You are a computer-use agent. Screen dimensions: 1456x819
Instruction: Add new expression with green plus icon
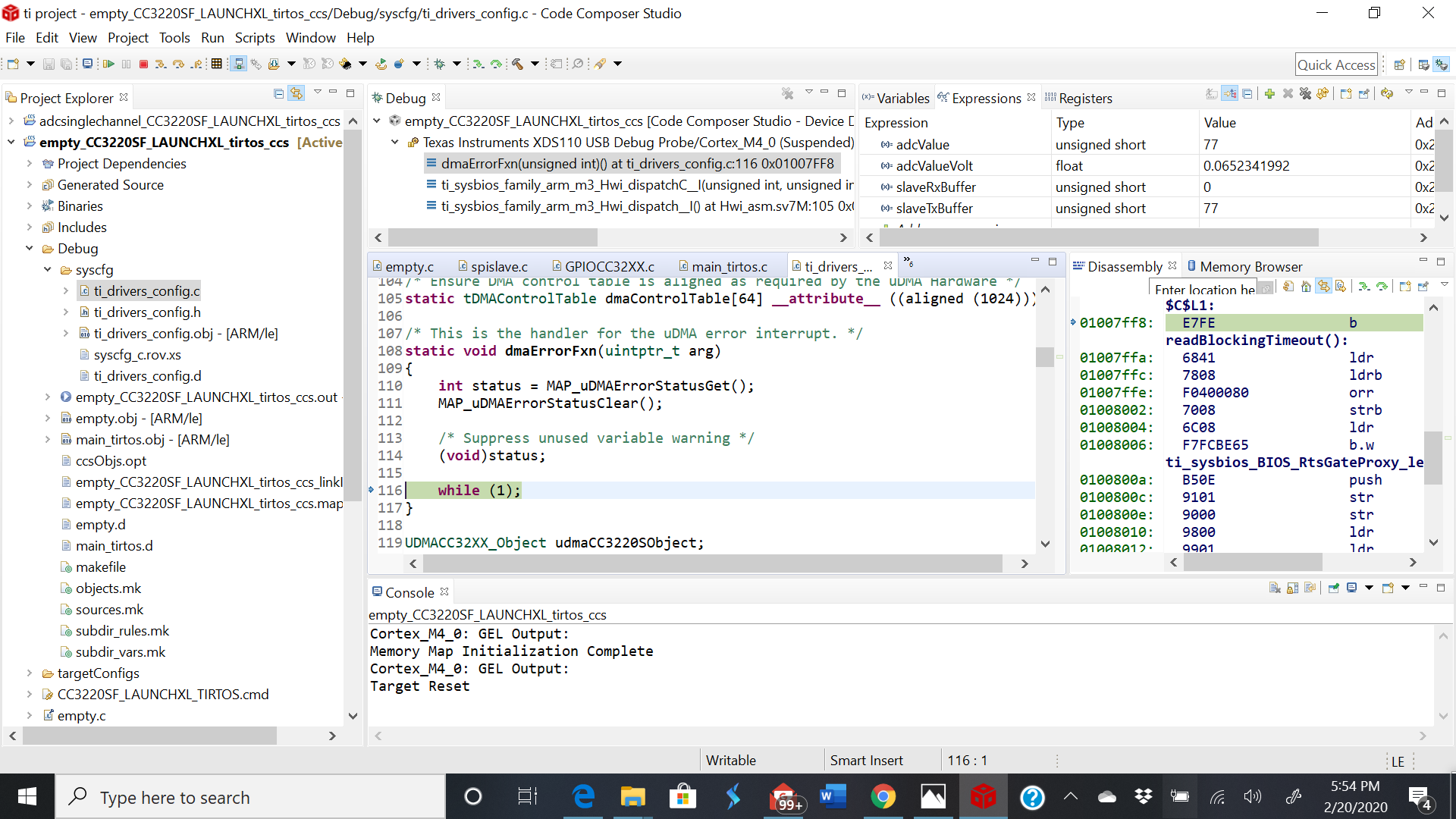1269,93
